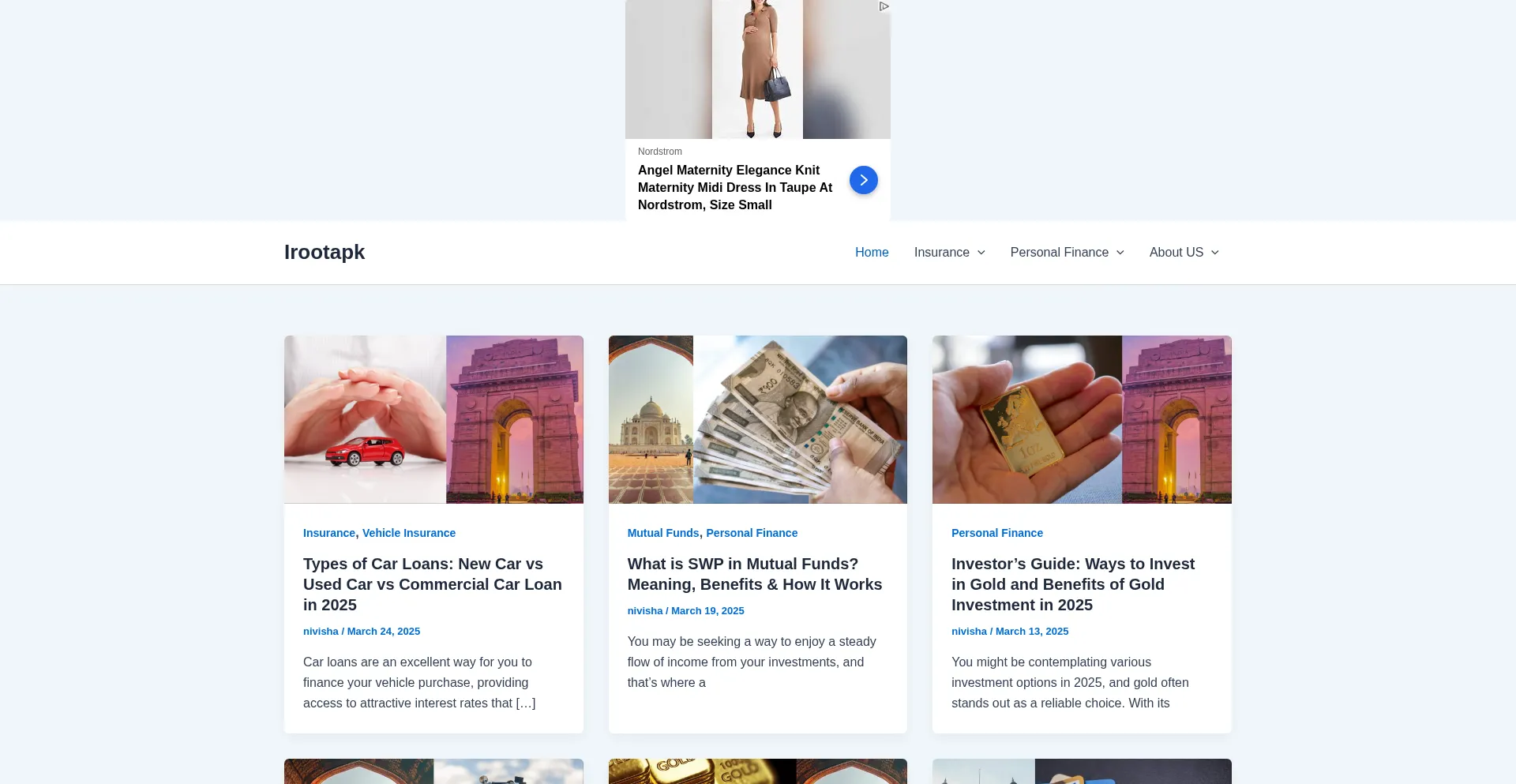Open the Mutual Funds category link

tap(663, 533)
